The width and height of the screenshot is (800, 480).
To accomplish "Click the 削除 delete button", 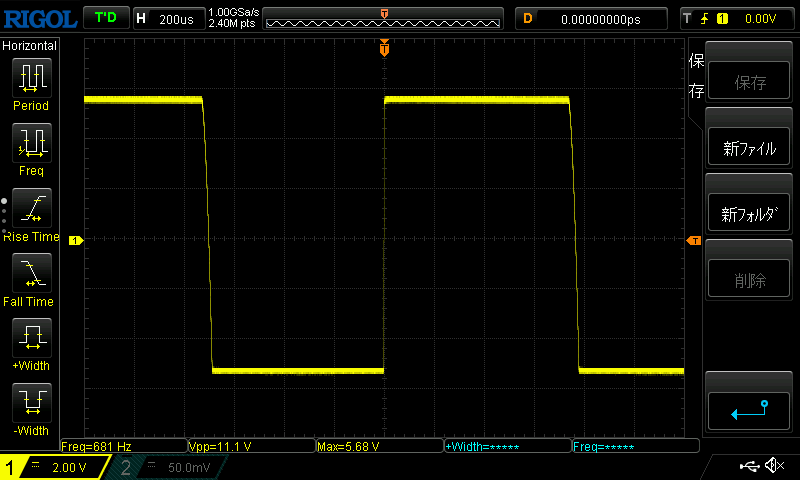I will coord(749,279).
